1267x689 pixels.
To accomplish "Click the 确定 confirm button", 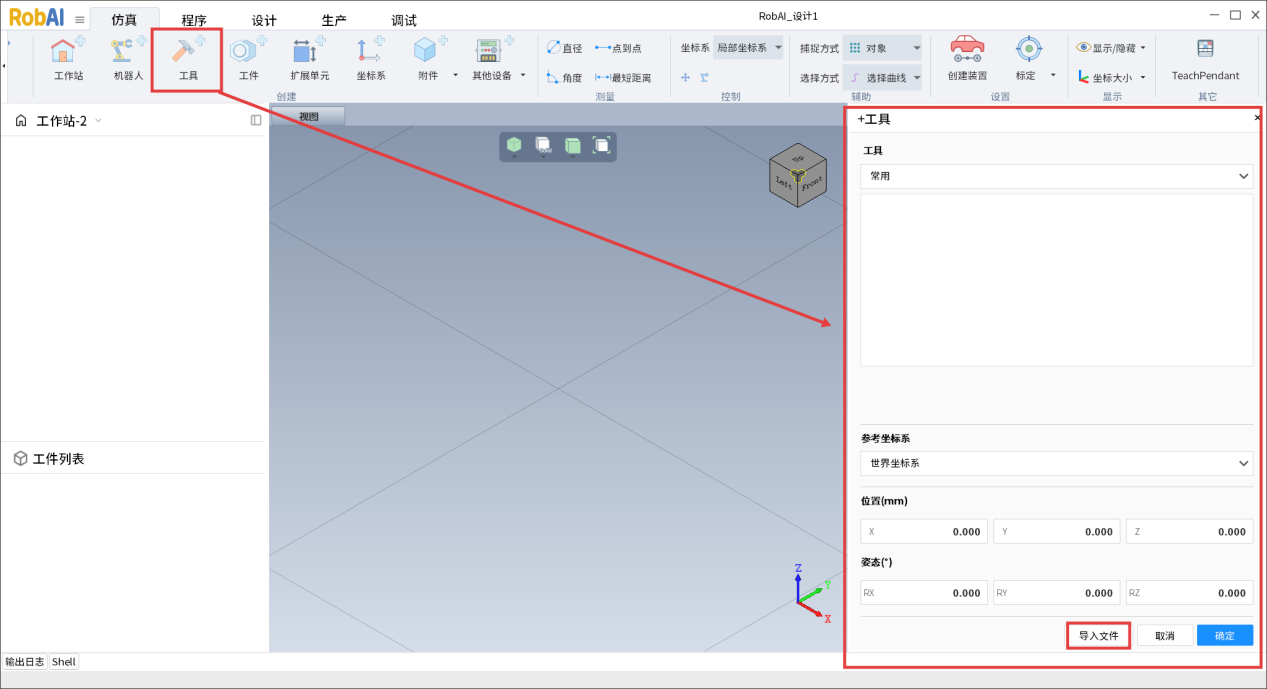I will [x=1225, y=635].
